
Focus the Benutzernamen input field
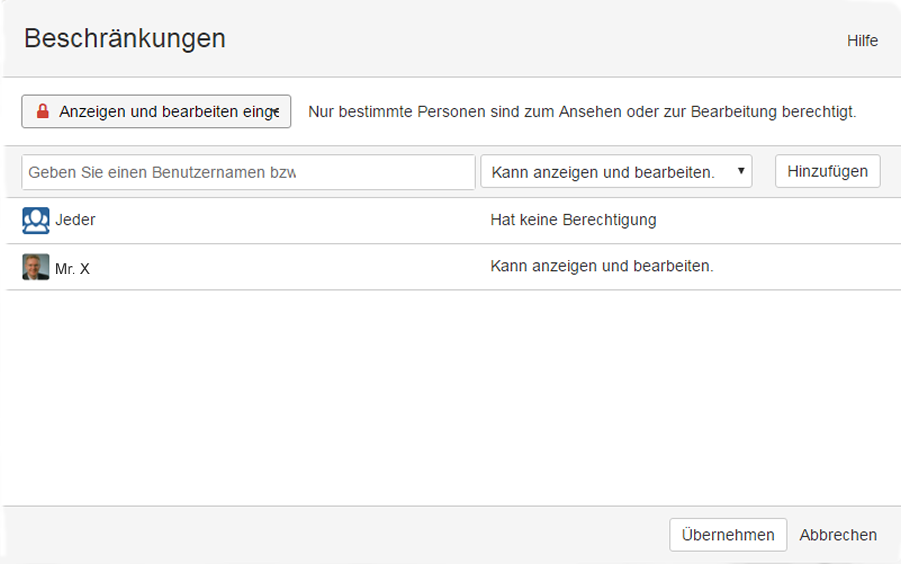pos(247,172)
